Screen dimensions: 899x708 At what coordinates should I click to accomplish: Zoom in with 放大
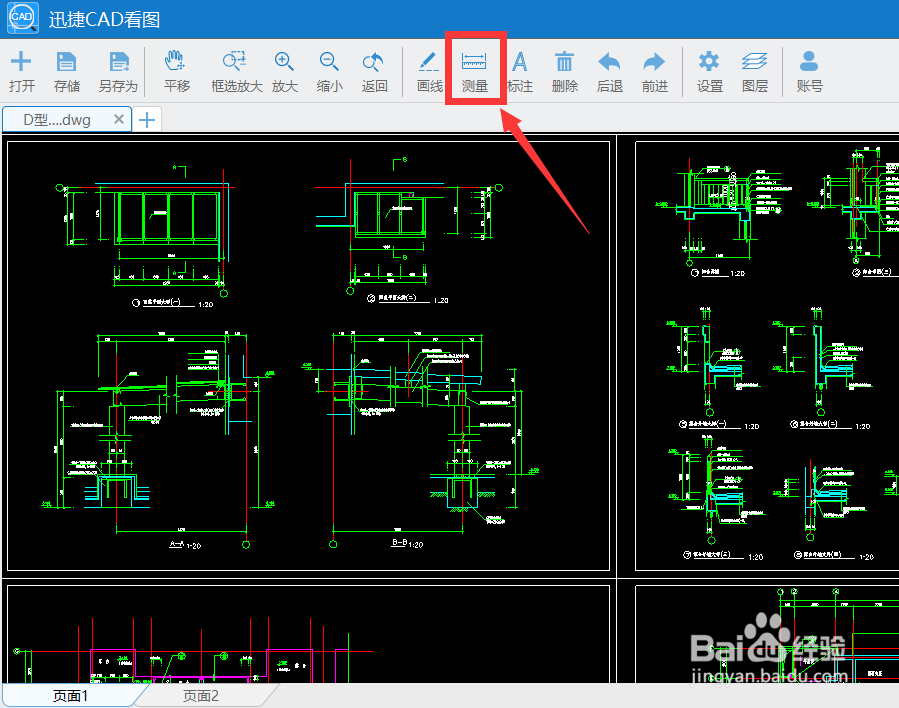coord(284,72)
